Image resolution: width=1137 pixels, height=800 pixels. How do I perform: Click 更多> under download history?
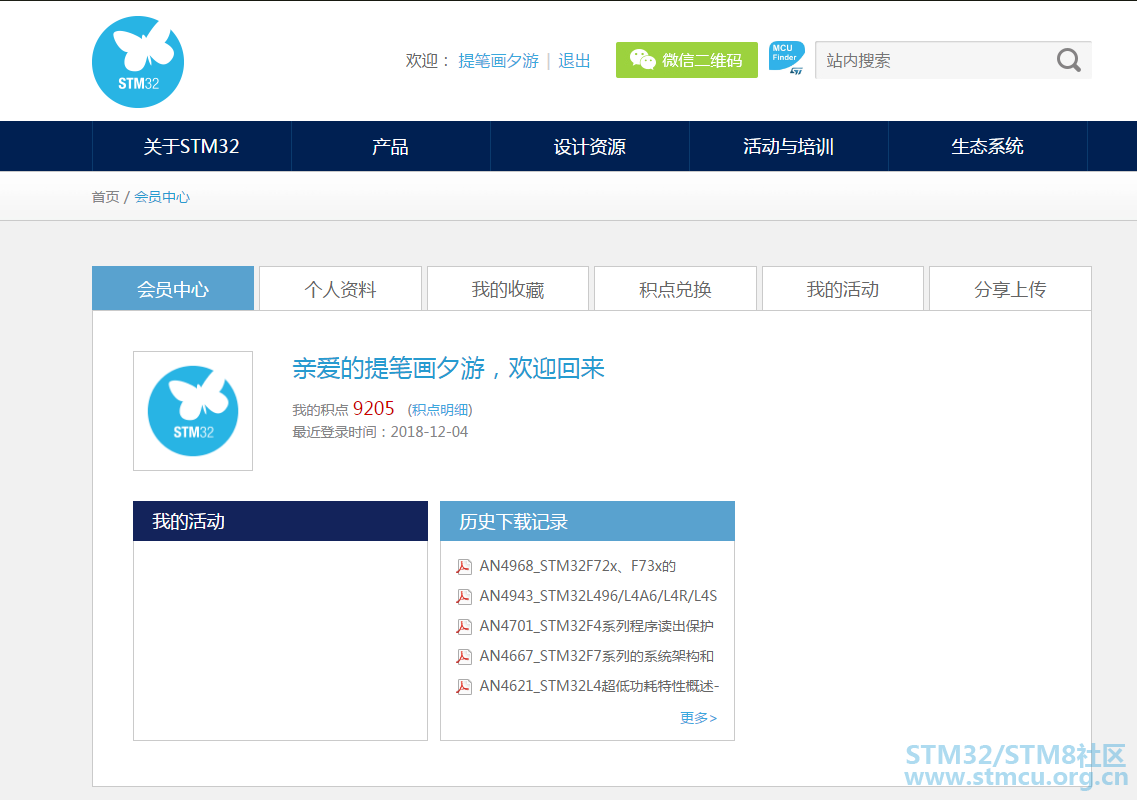click(x=698, y=718)
